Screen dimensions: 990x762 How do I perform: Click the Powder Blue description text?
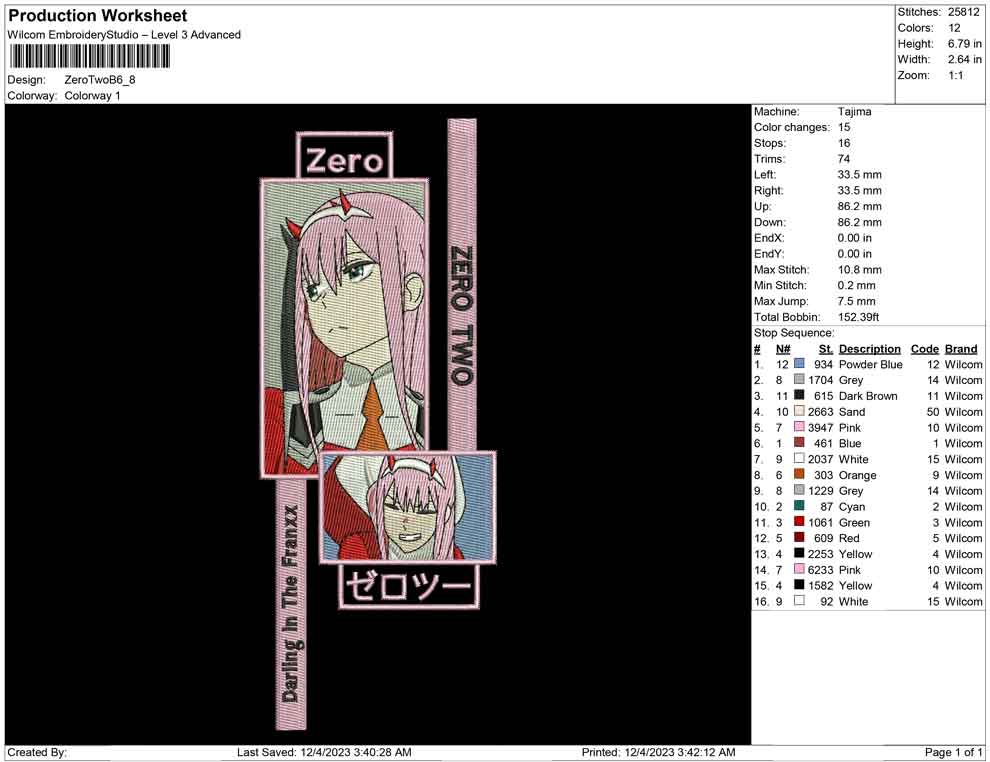[870, 364]
